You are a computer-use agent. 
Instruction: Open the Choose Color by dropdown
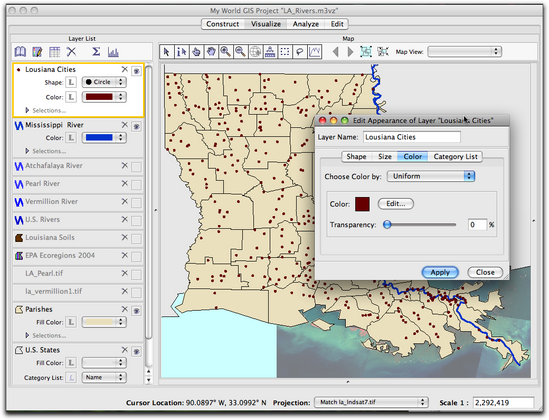tap(431, 176)
